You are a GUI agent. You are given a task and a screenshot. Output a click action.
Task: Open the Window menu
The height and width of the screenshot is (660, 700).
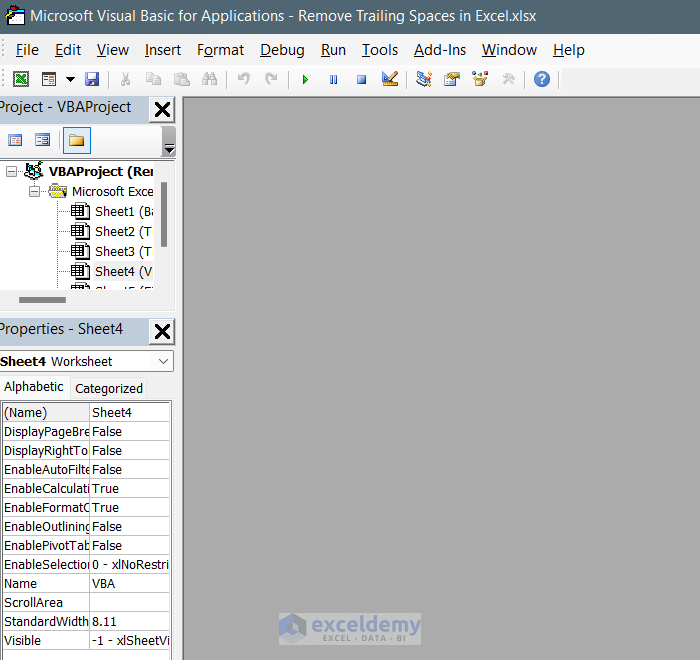[509, 50]
